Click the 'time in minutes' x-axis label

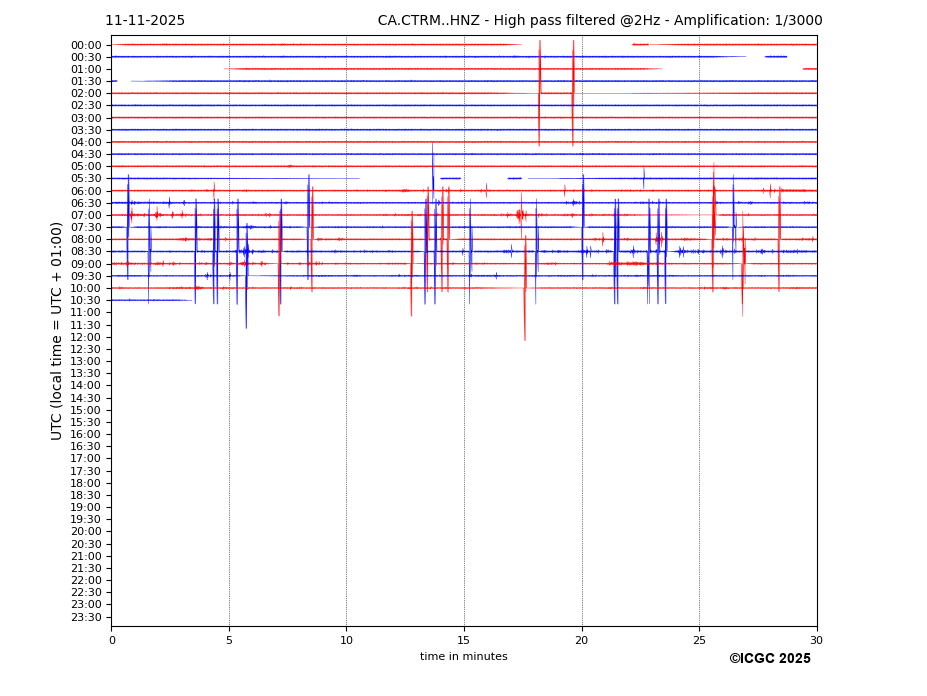[x=463, y=657]
